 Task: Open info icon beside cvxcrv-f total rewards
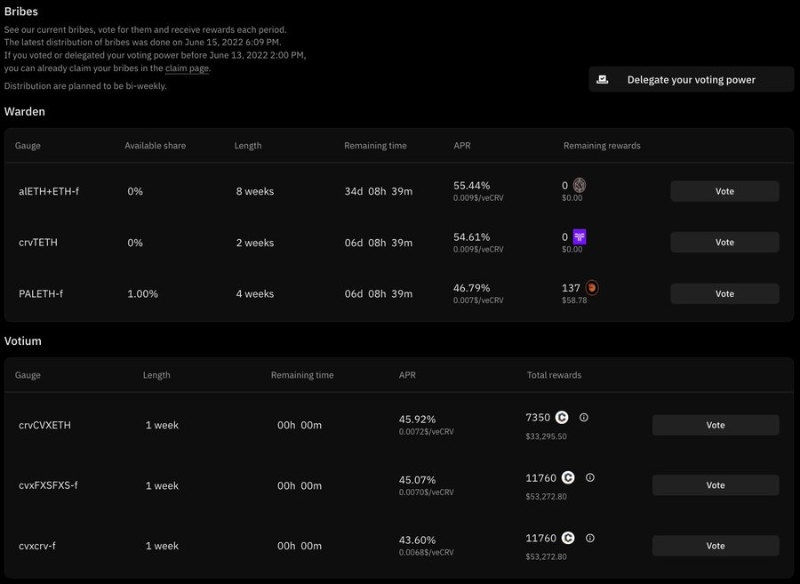(590, 538)
